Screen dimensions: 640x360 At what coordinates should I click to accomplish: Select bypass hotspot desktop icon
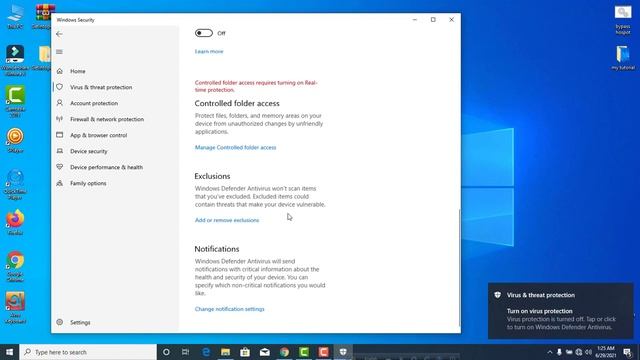pos(623,20)
